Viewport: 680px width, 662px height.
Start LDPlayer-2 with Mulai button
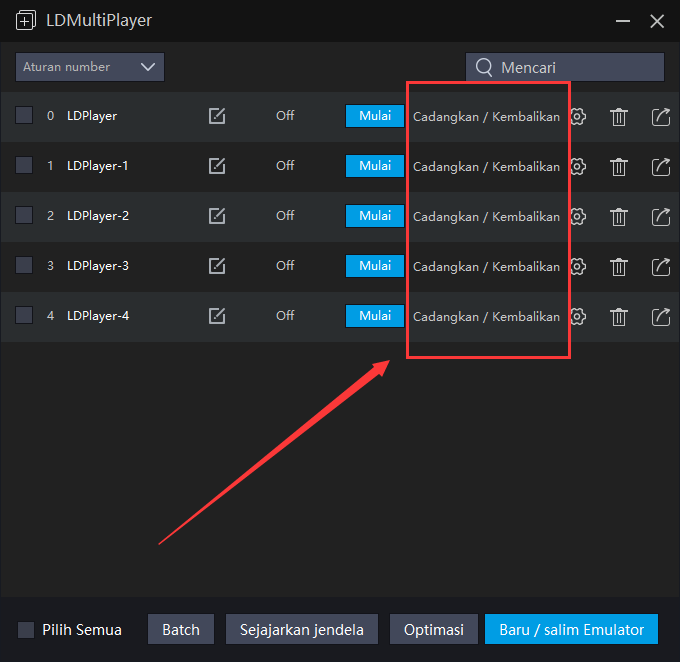pos(375,216)
